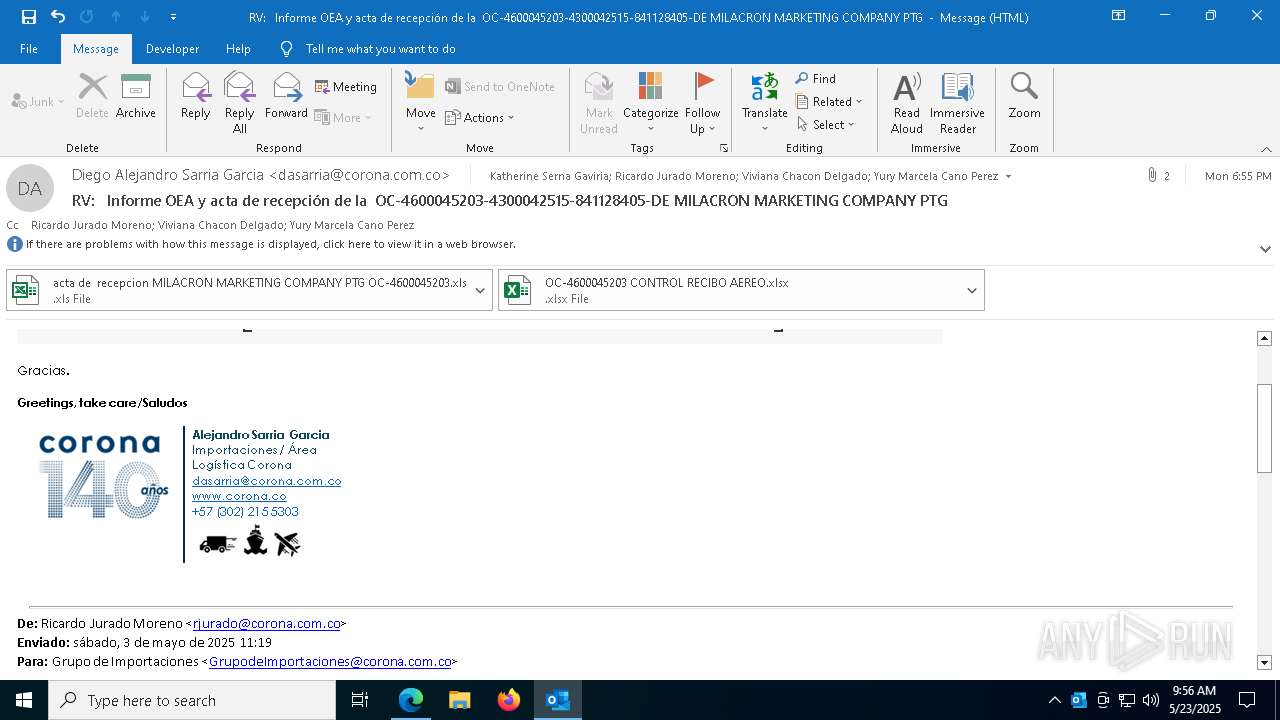Switch to the Developer tab
The width and height of the screenshot is (1280, 720).
172,49
